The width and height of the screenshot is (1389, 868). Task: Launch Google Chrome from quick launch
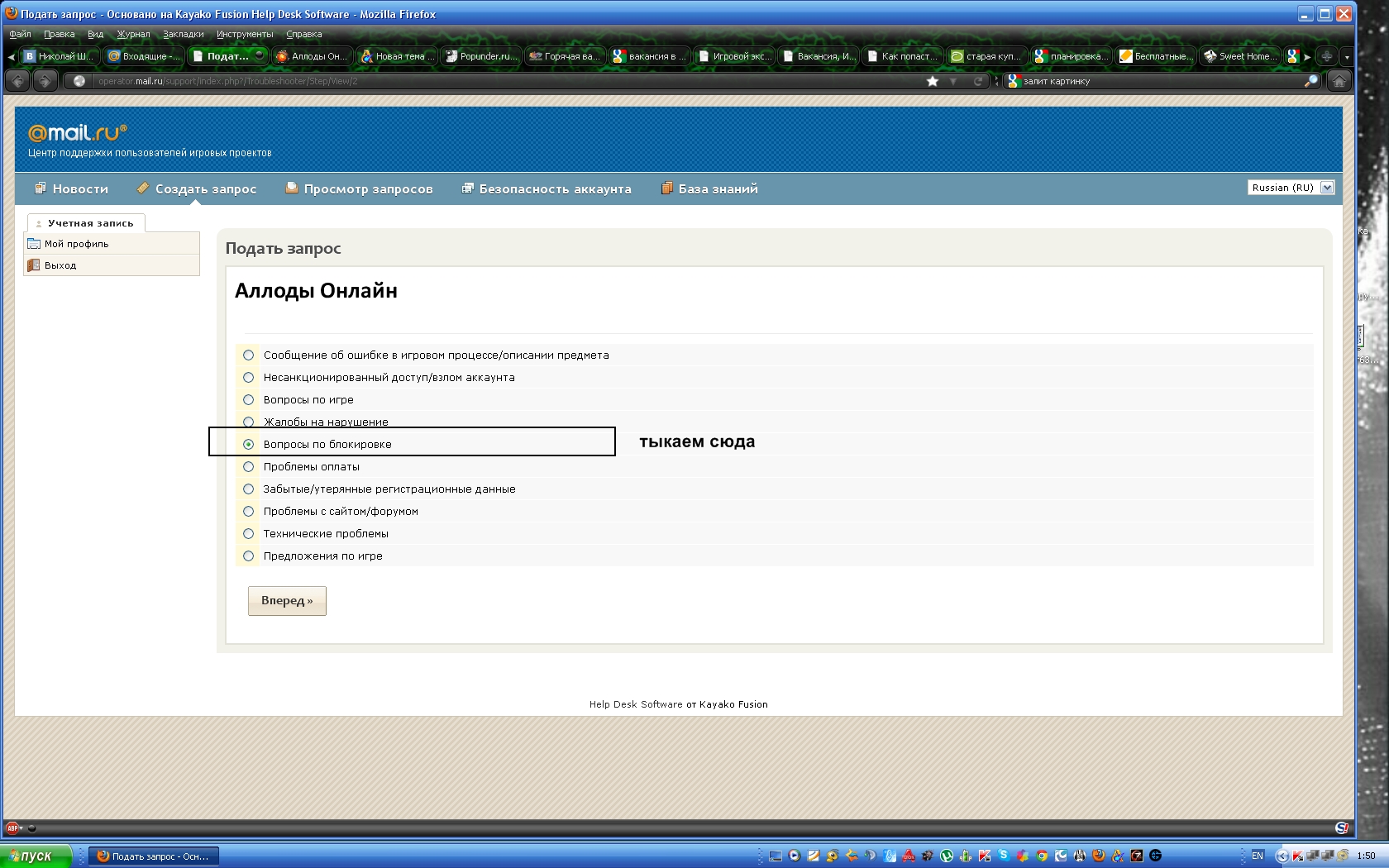click(1042, 856)
